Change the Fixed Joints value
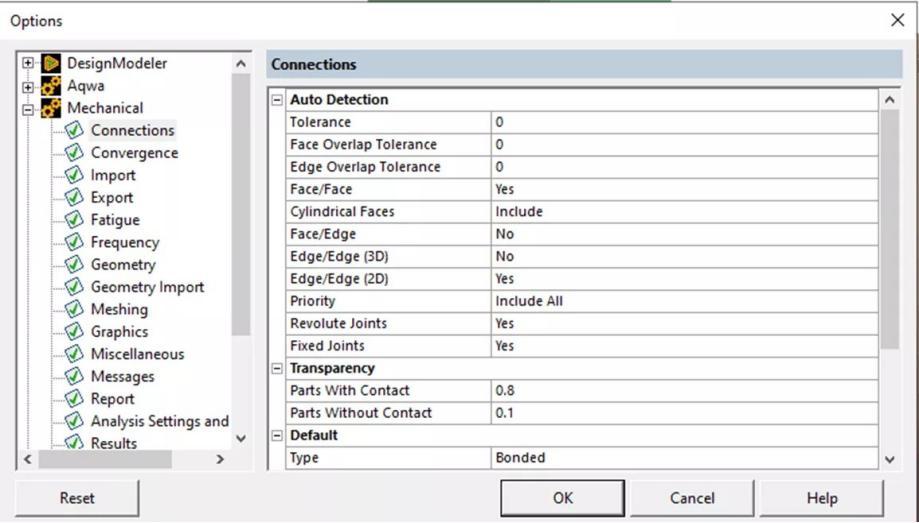919x523 pixels. [x=684, y=345]
